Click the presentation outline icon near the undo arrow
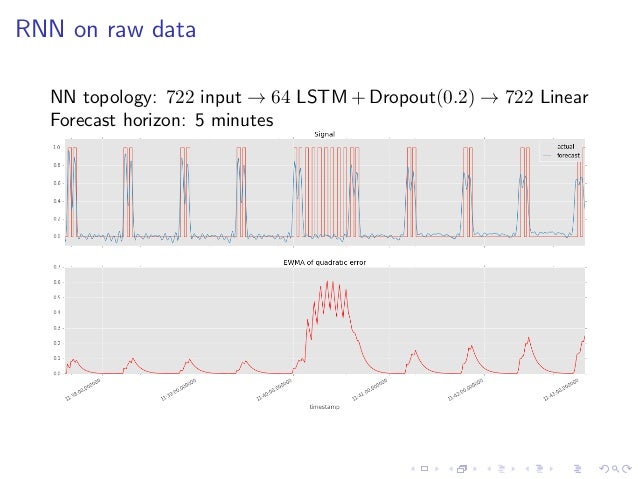 (x=577, y=469)
